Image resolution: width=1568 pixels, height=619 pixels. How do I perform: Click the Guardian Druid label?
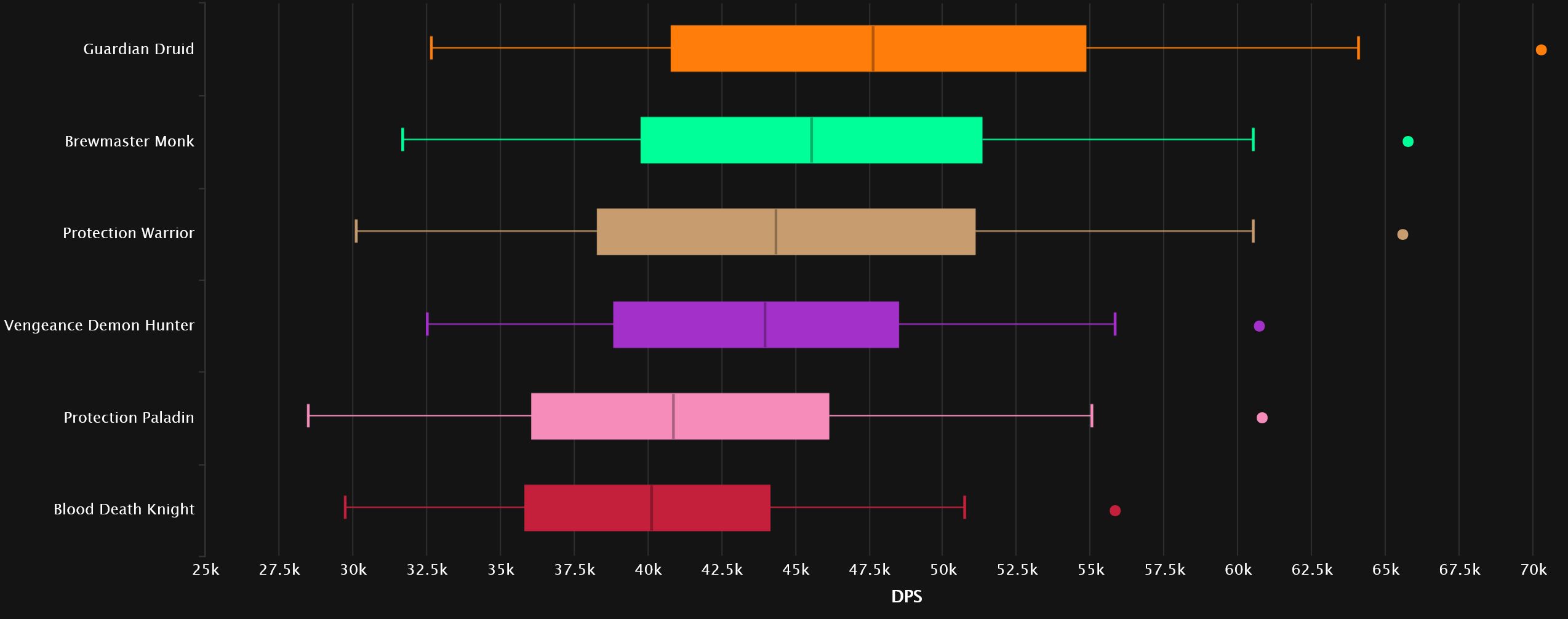138,49
